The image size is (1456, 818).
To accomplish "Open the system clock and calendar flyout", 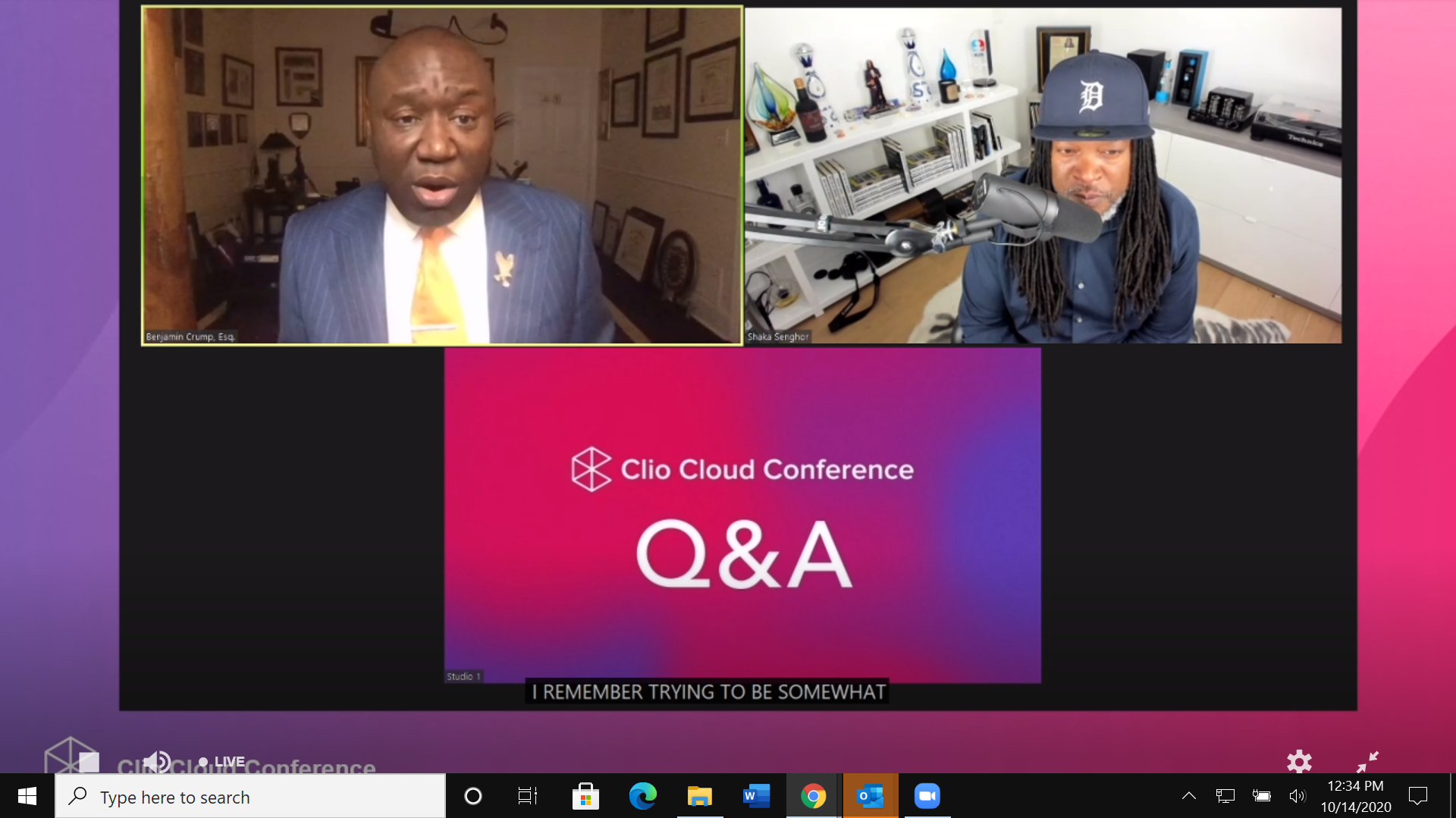I will 1355,796.
